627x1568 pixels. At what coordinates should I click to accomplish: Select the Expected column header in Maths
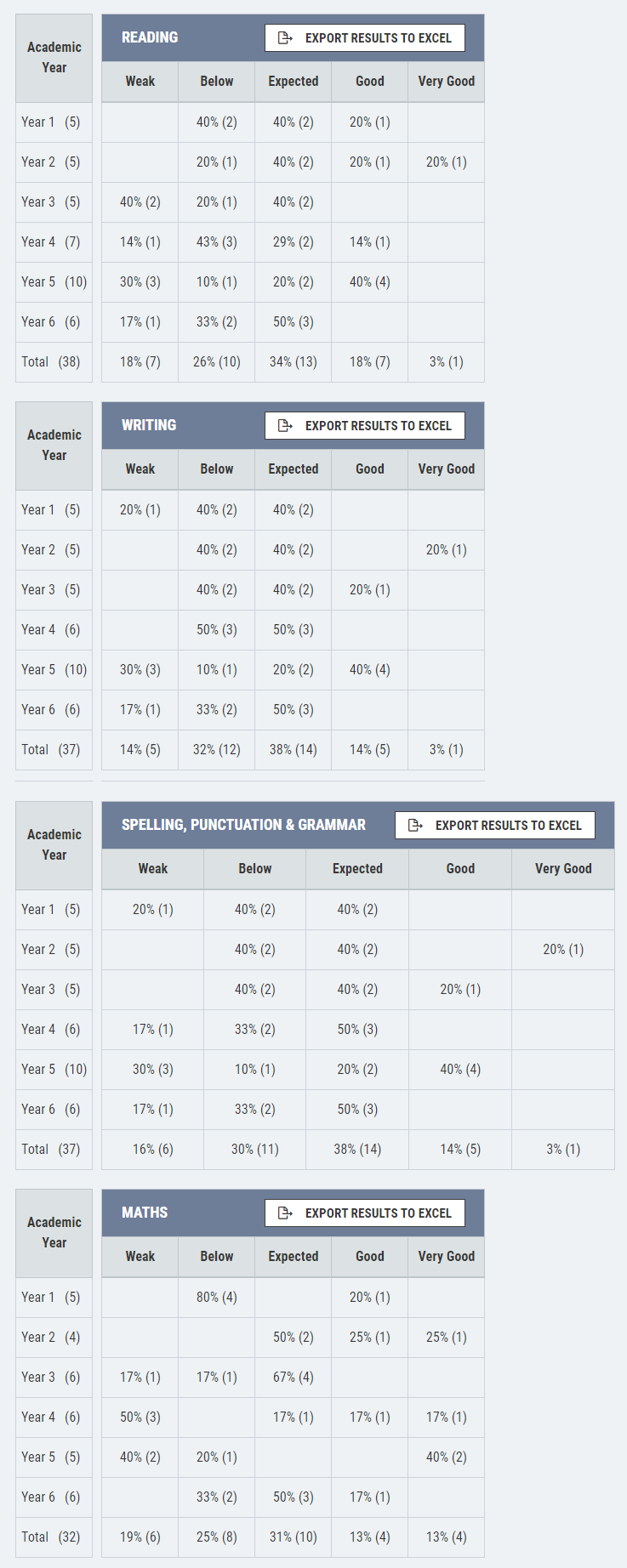point(294,1257)
